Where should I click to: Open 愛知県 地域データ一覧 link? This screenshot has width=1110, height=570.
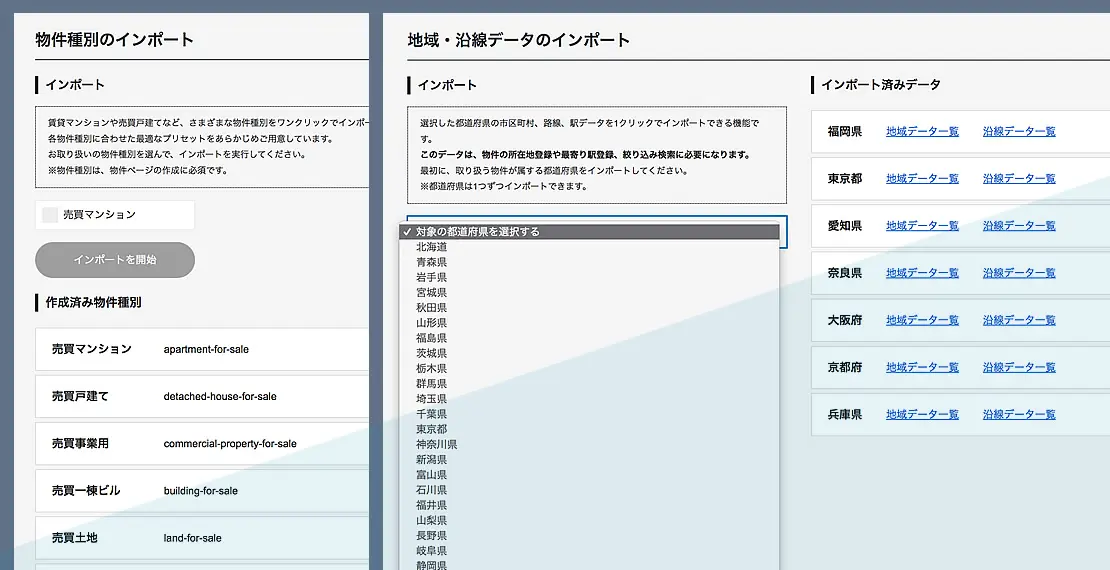[x=922, y=226]
